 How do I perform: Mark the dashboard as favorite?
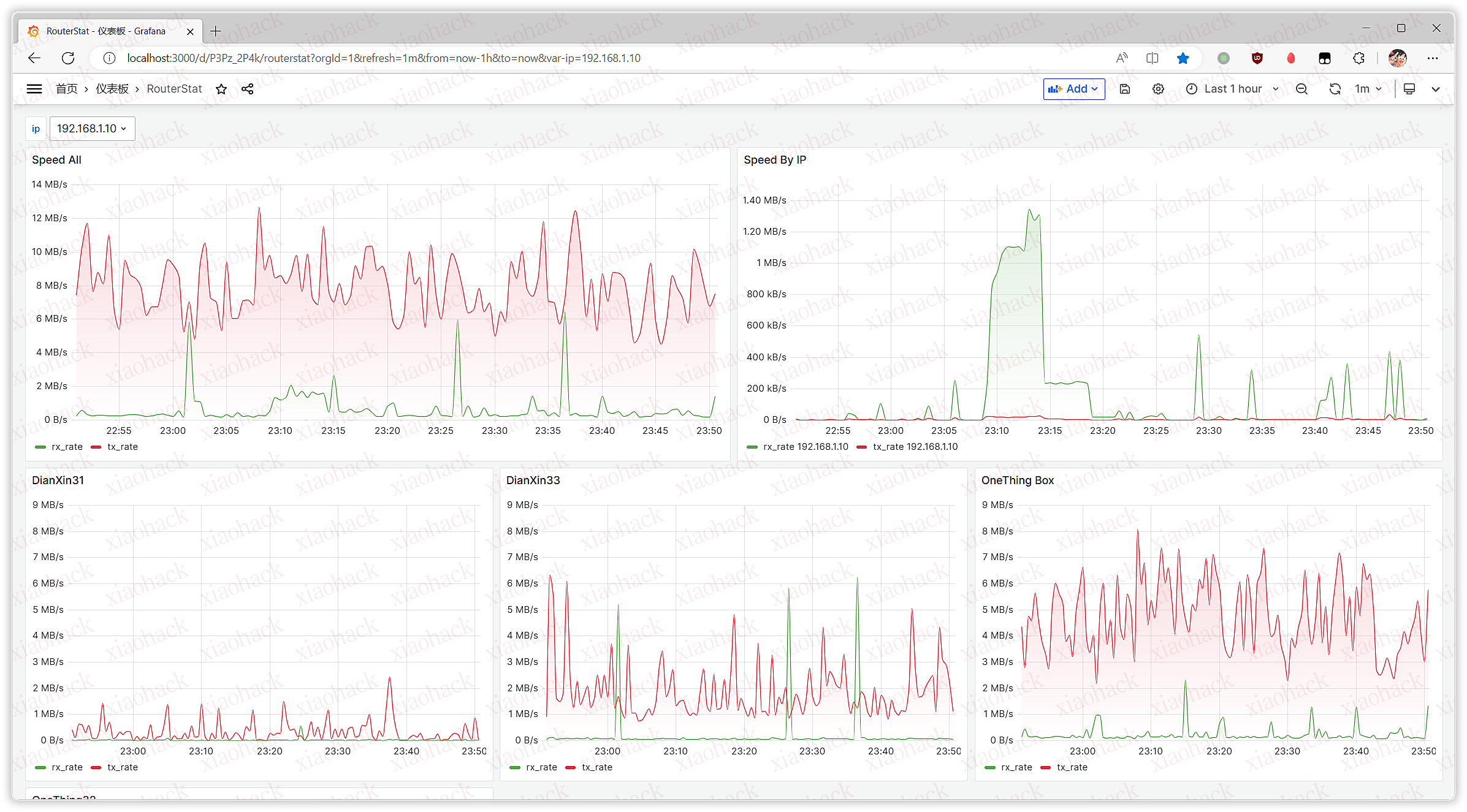point(221,89)
